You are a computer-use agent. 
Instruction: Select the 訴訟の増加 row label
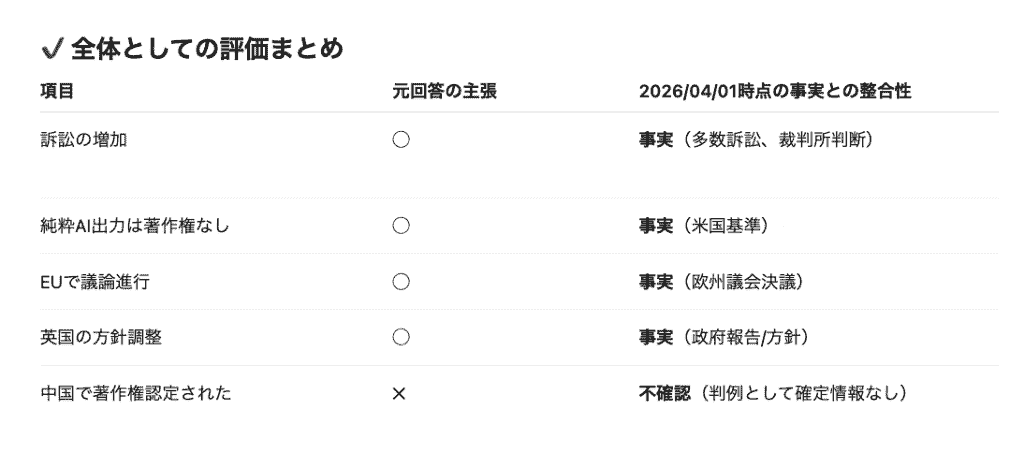point(84,140)
